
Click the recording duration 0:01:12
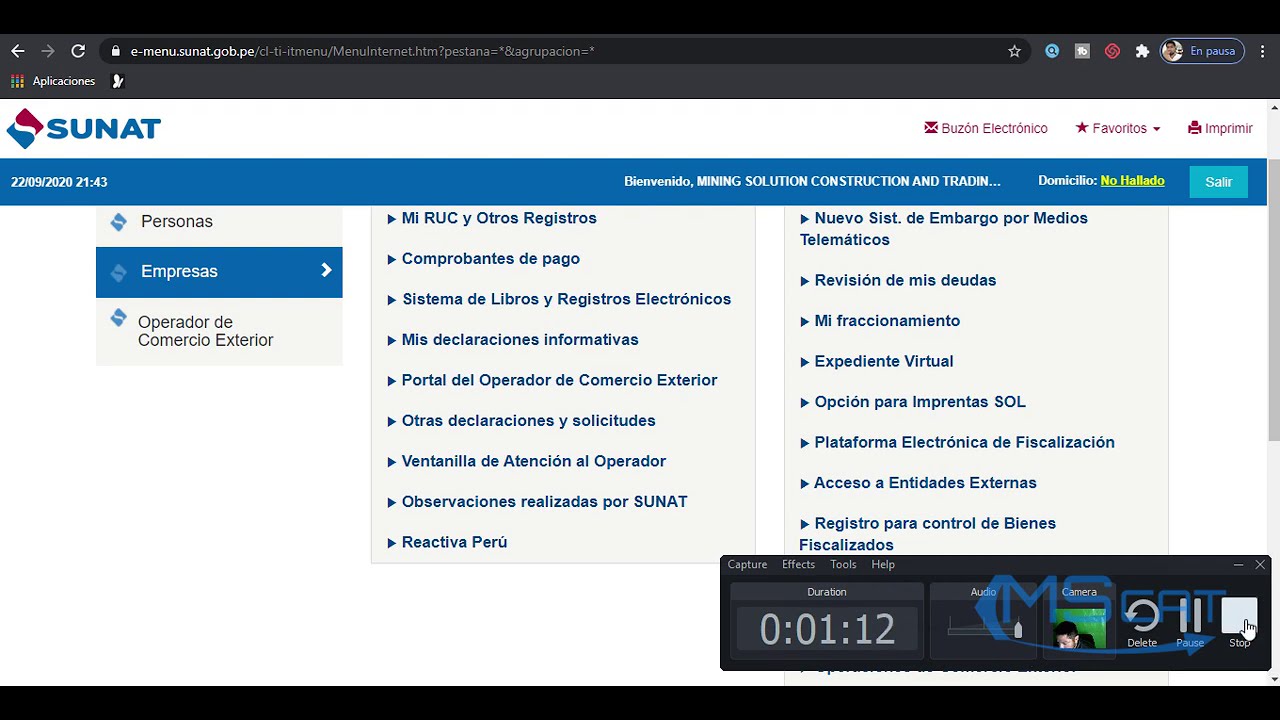coord(827,630)
